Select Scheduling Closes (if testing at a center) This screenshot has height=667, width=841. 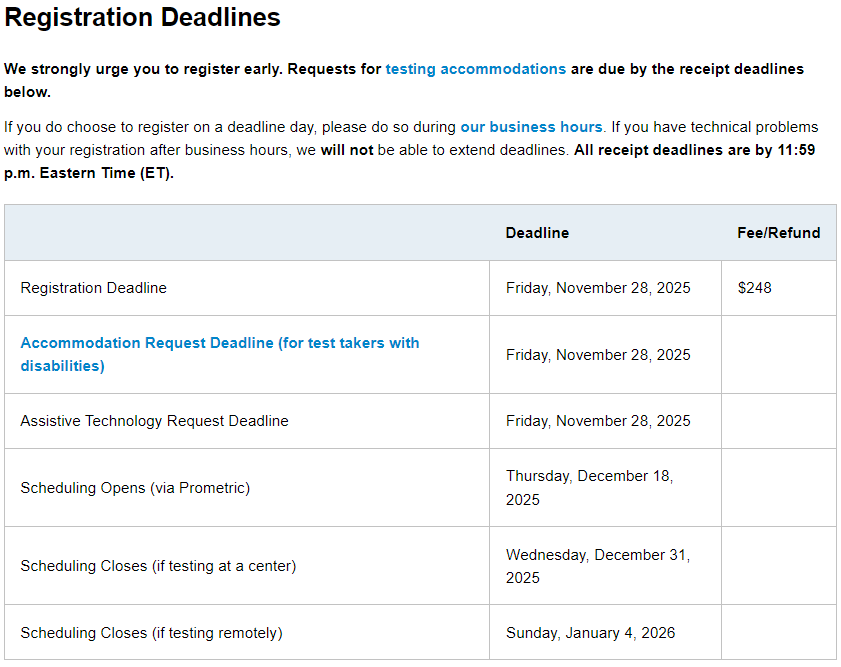click(x=158, y=566)
